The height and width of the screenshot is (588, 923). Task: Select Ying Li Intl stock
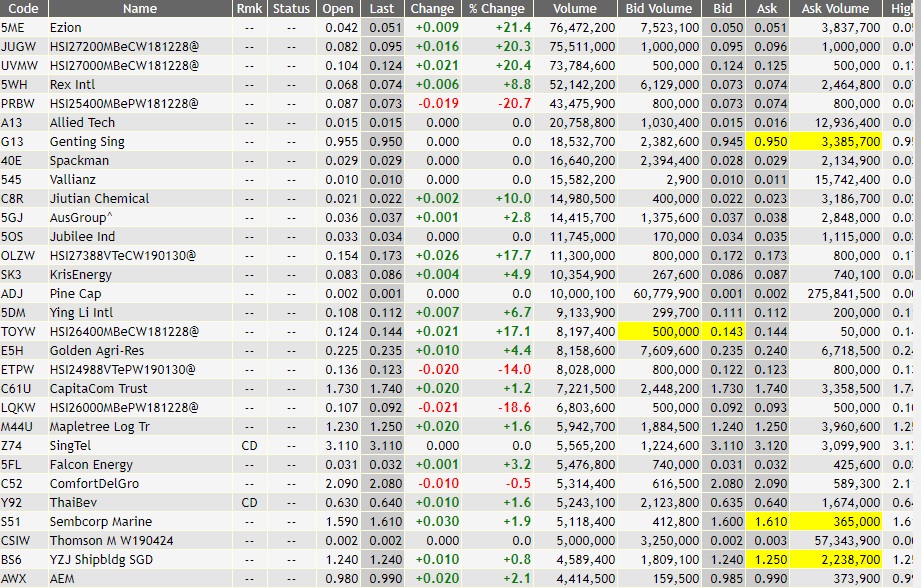(x=81, y=313)
